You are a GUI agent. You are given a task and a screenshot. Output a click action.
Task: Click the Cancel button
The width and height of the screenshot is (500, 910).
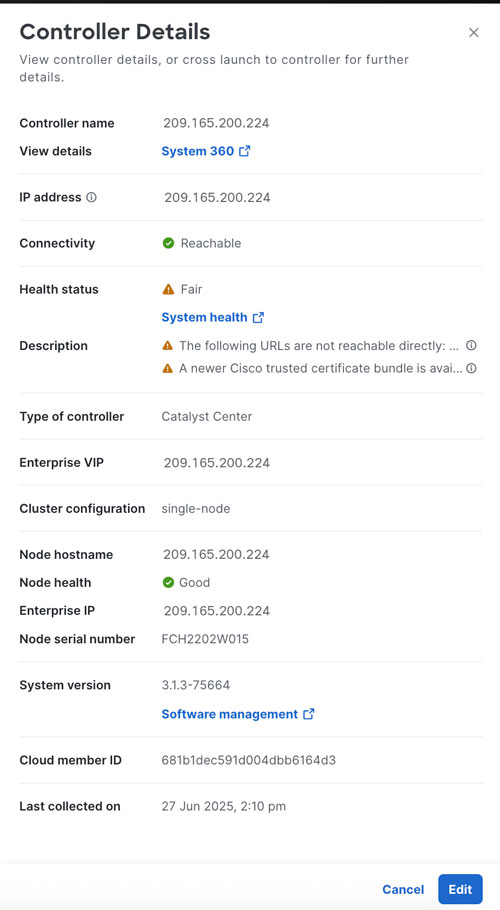click(403, 889)
